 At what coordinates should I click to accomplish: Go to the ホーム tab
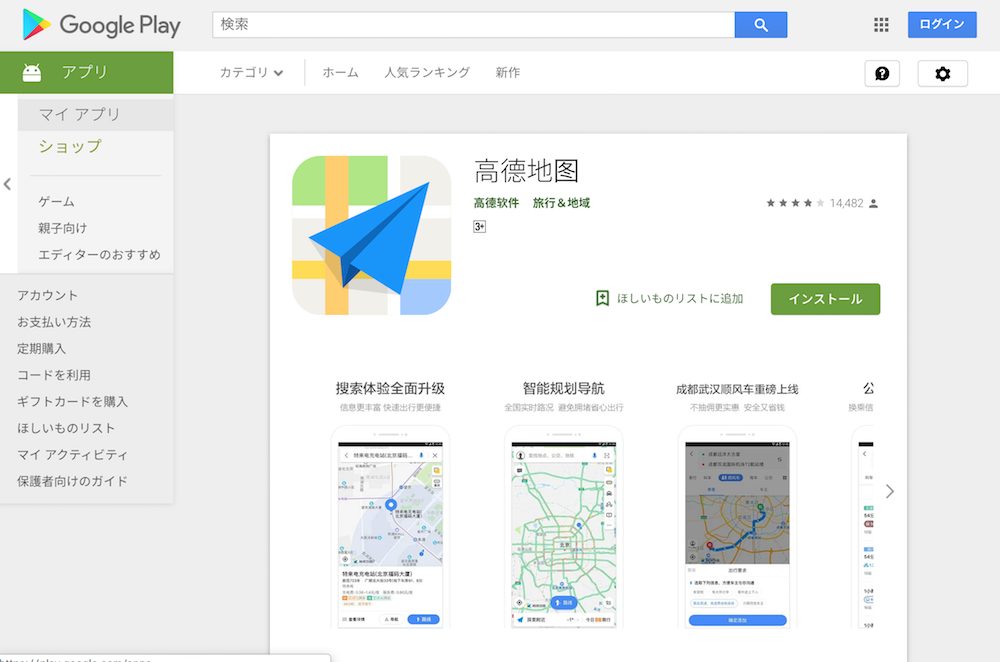coord(340,72)
